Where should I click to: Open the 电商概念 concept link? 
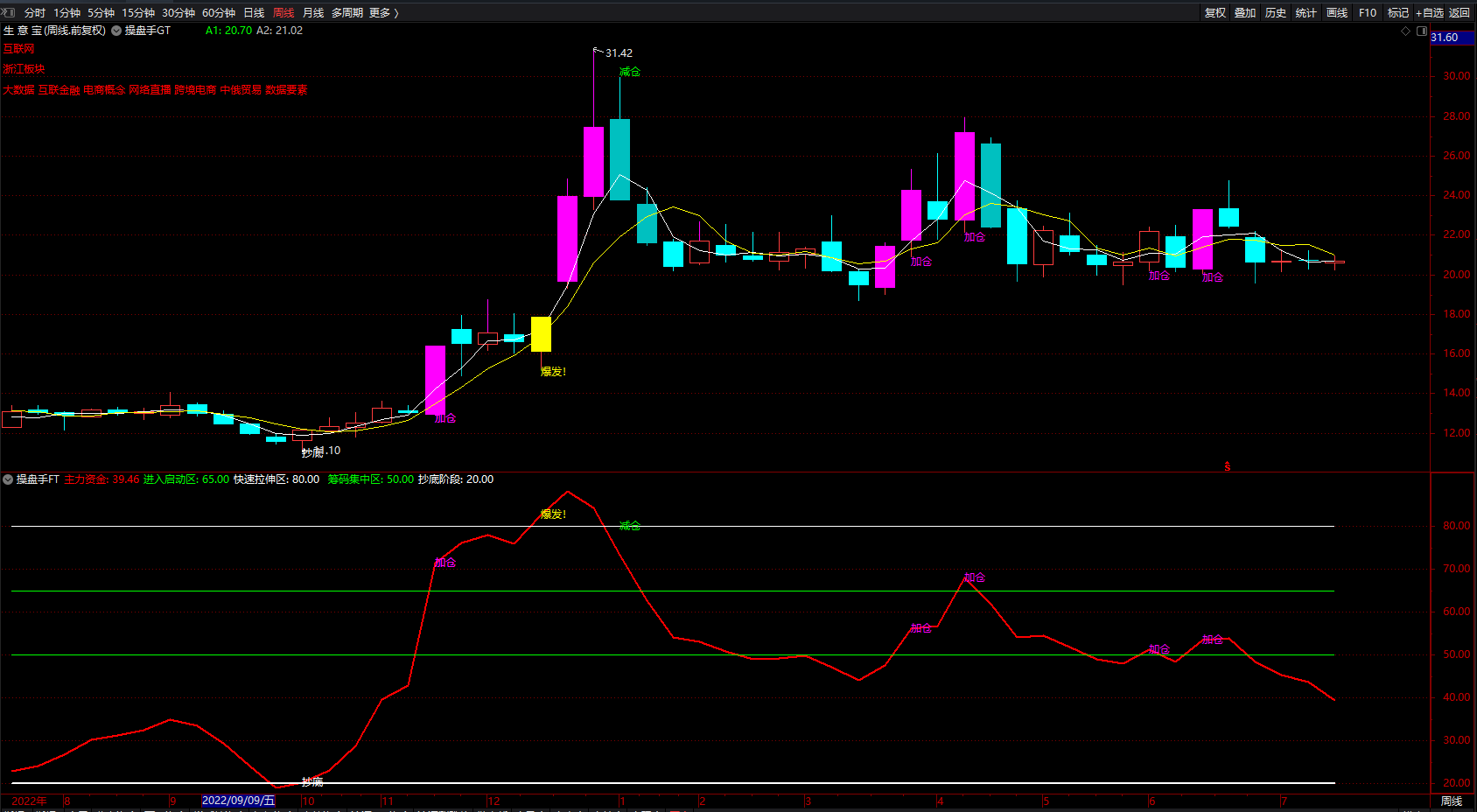tap(105, 90)
